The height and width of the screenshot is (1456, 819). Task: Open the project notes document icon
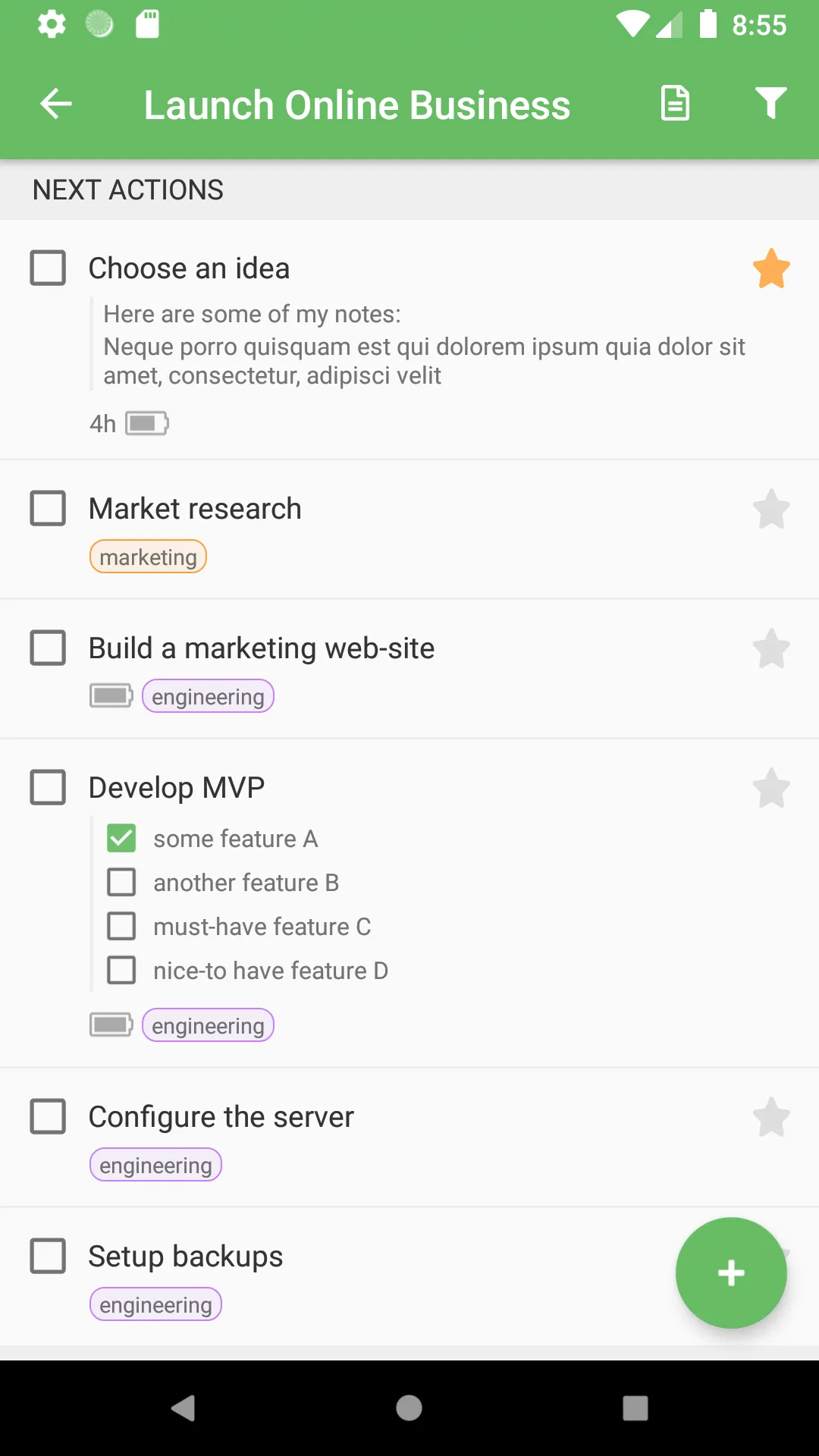point(675,104)
